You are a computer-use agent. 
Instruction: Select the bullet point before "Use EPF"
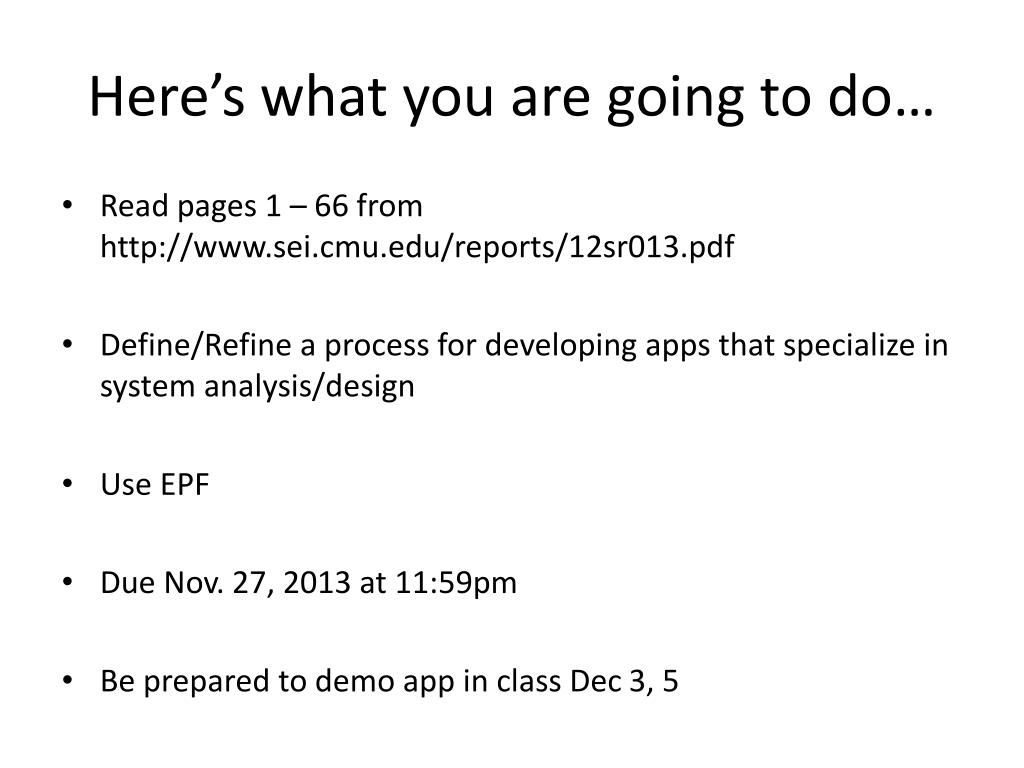67,484
